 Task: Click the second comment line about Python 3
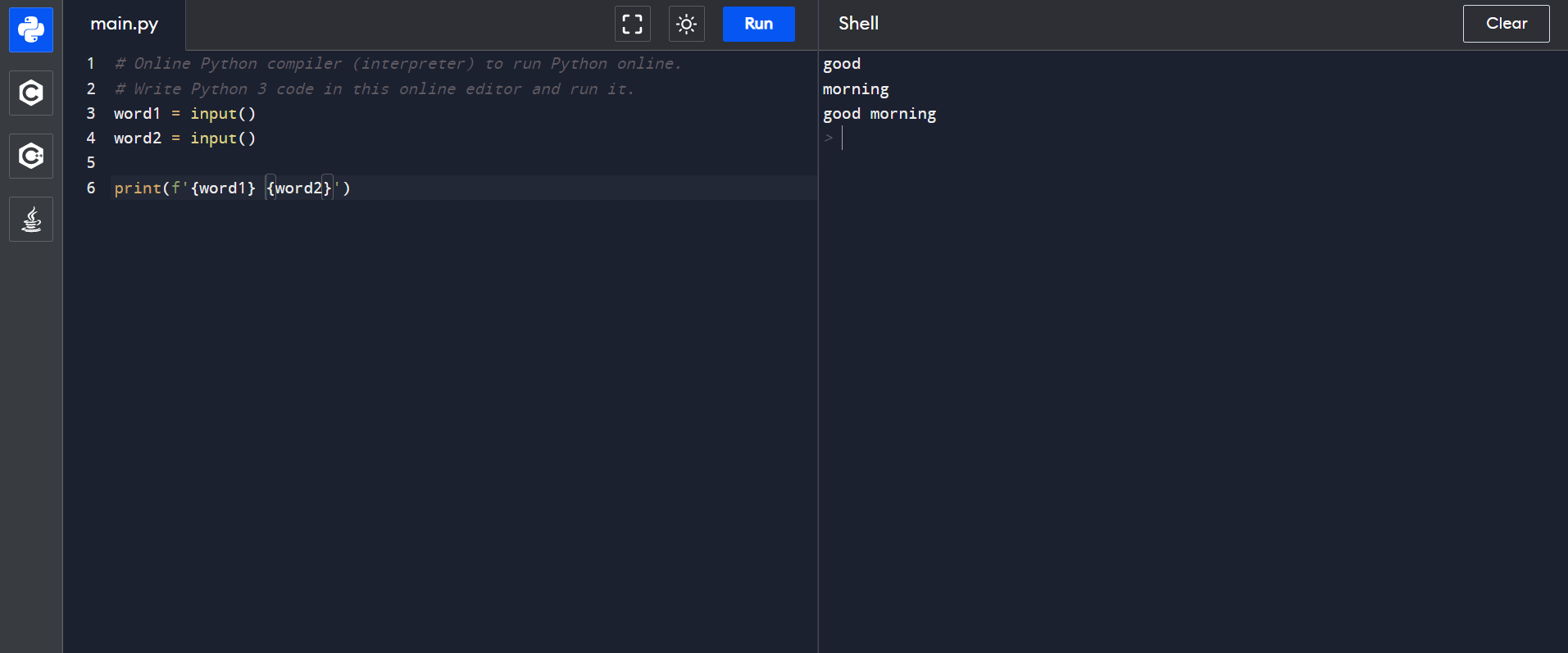tap(374, 89)
